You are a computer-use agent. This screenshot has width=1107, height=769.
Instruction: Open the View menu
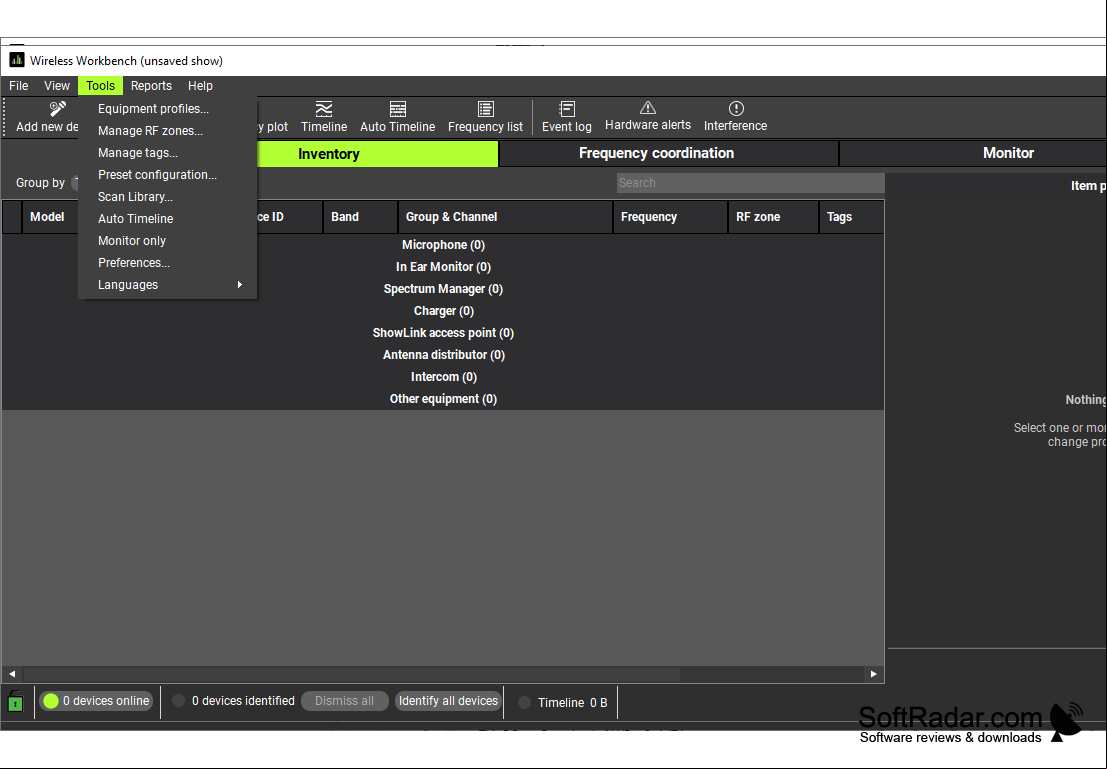(x=56, y=85)
